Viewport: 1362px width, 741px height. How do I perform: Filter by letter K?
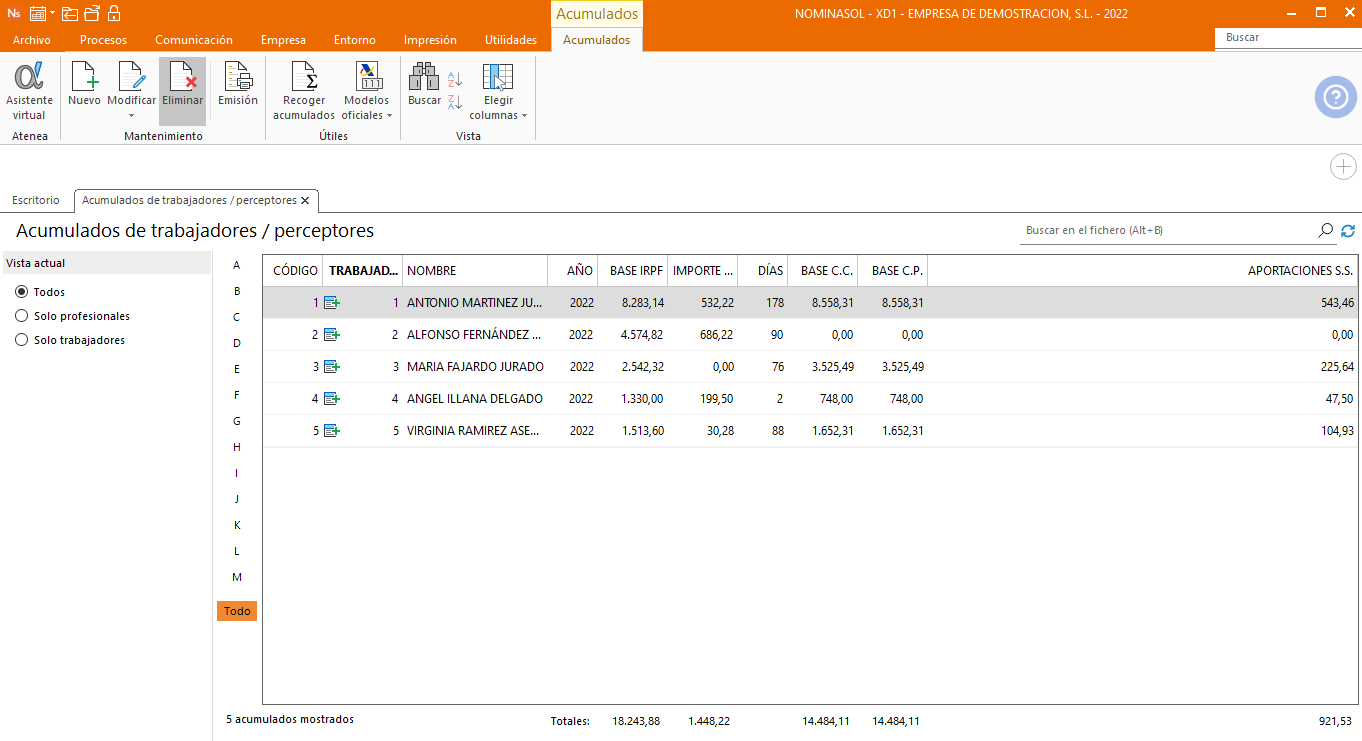237,525
